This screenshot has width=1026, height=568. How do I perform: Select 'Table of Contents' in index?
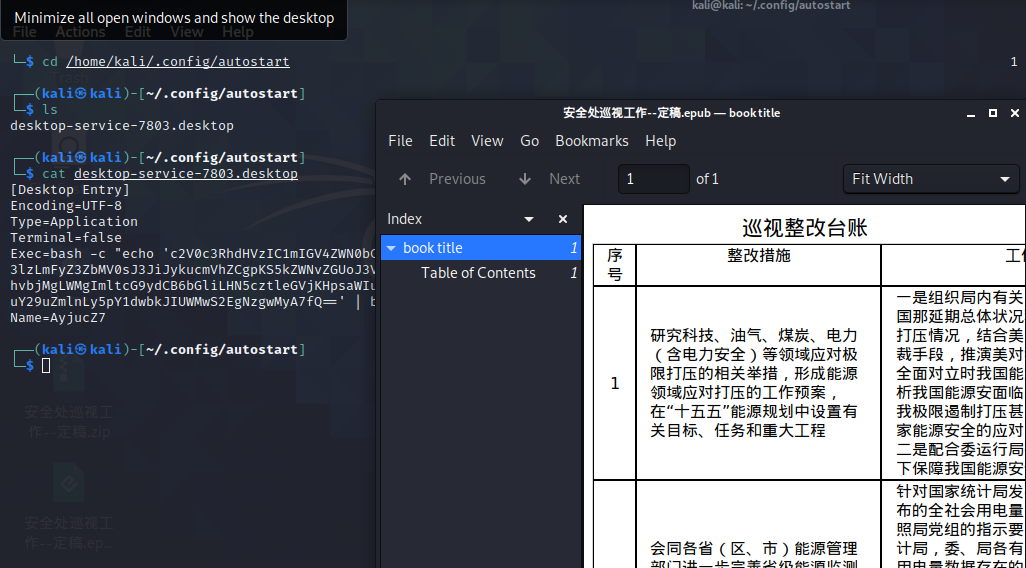[478, 273]
